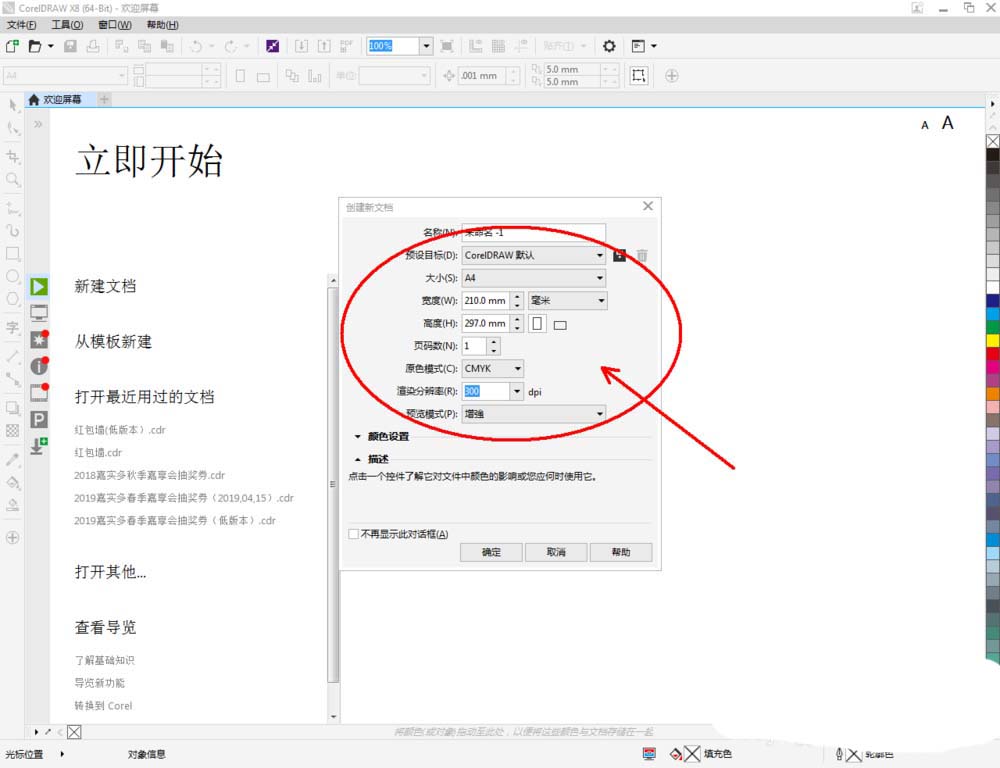Click the number of pages field
The width and height of the screenshot is (1000, 768).
474,346
